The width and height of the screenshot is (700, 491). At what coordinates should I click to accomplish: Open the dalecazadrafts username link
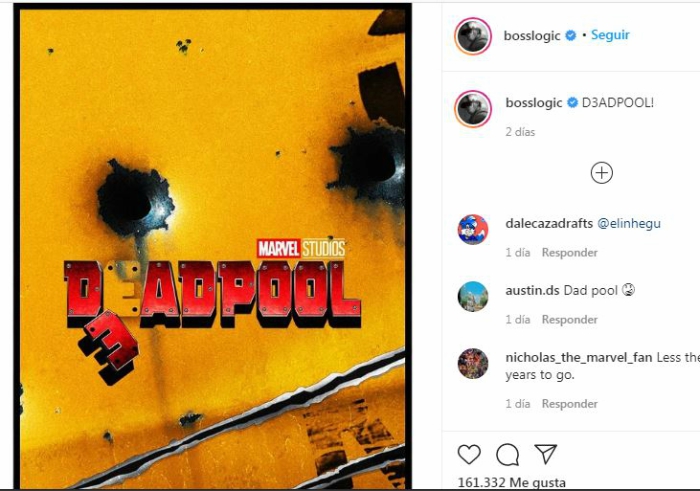(x=549, y=224)
